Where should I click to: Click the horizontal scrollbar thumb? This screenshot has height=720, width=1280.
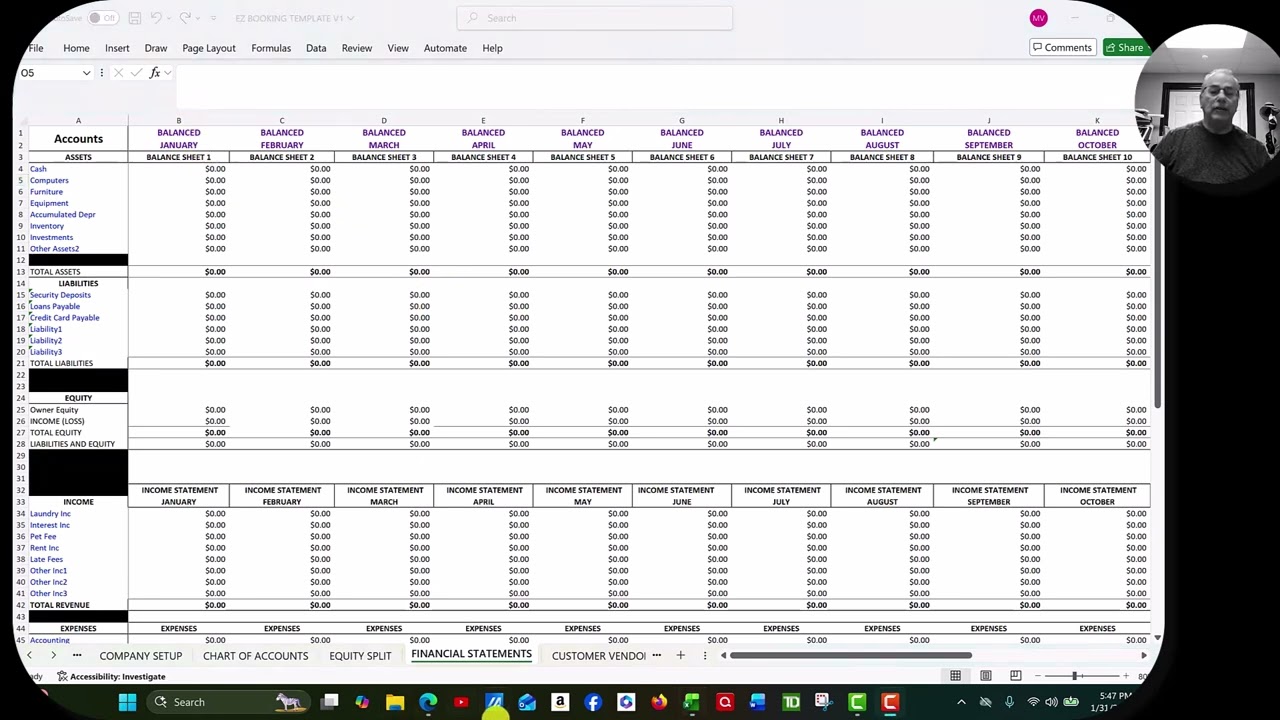click(850, 656)
